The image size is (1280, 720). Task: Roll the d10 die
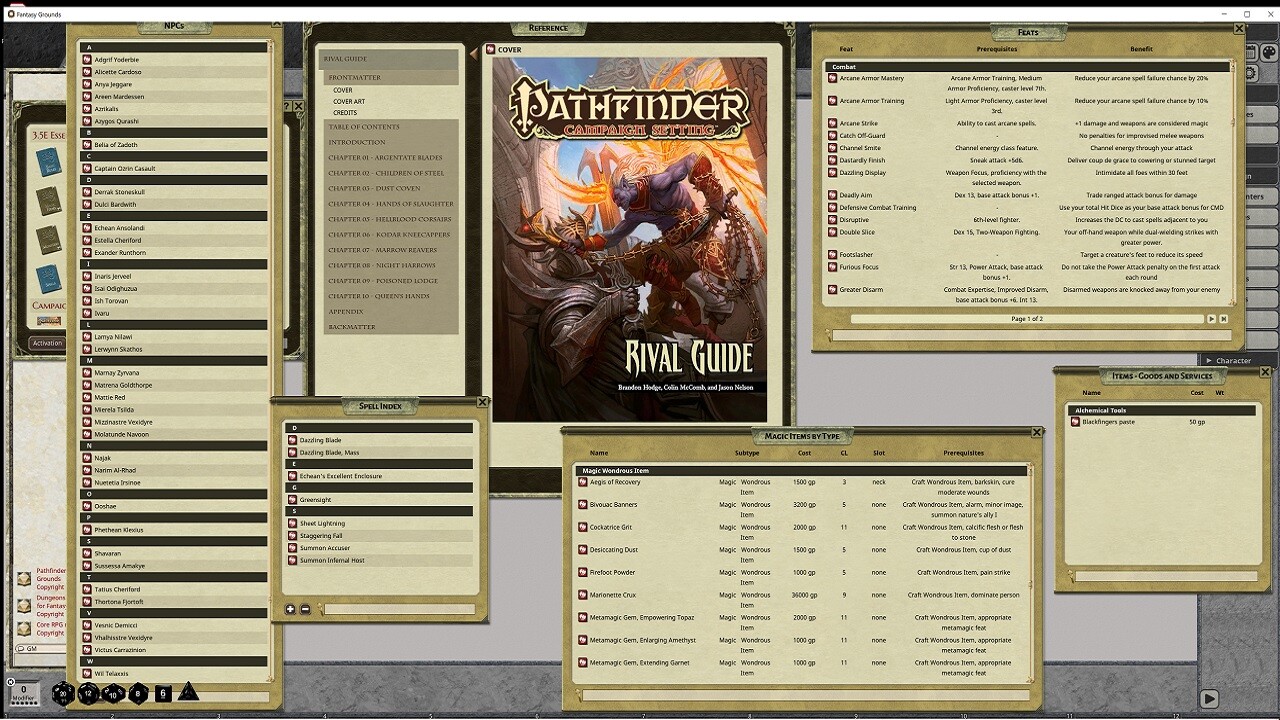click(x=112, y=694)
